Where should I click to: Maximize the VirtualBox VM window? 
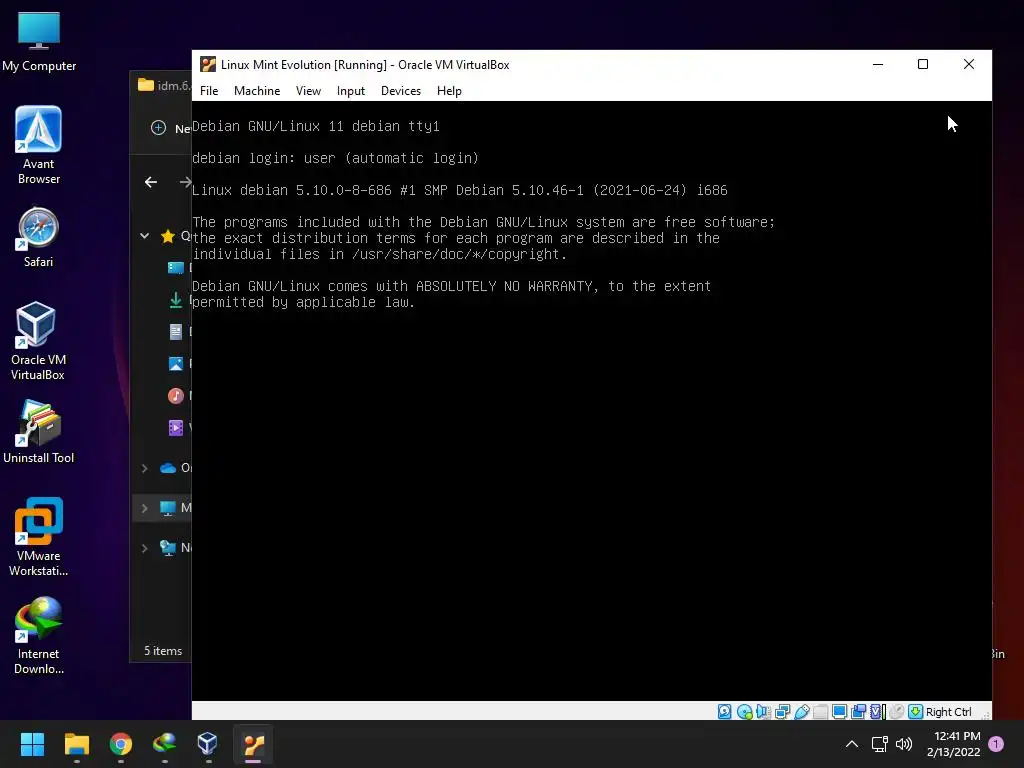tap(923, 64)
